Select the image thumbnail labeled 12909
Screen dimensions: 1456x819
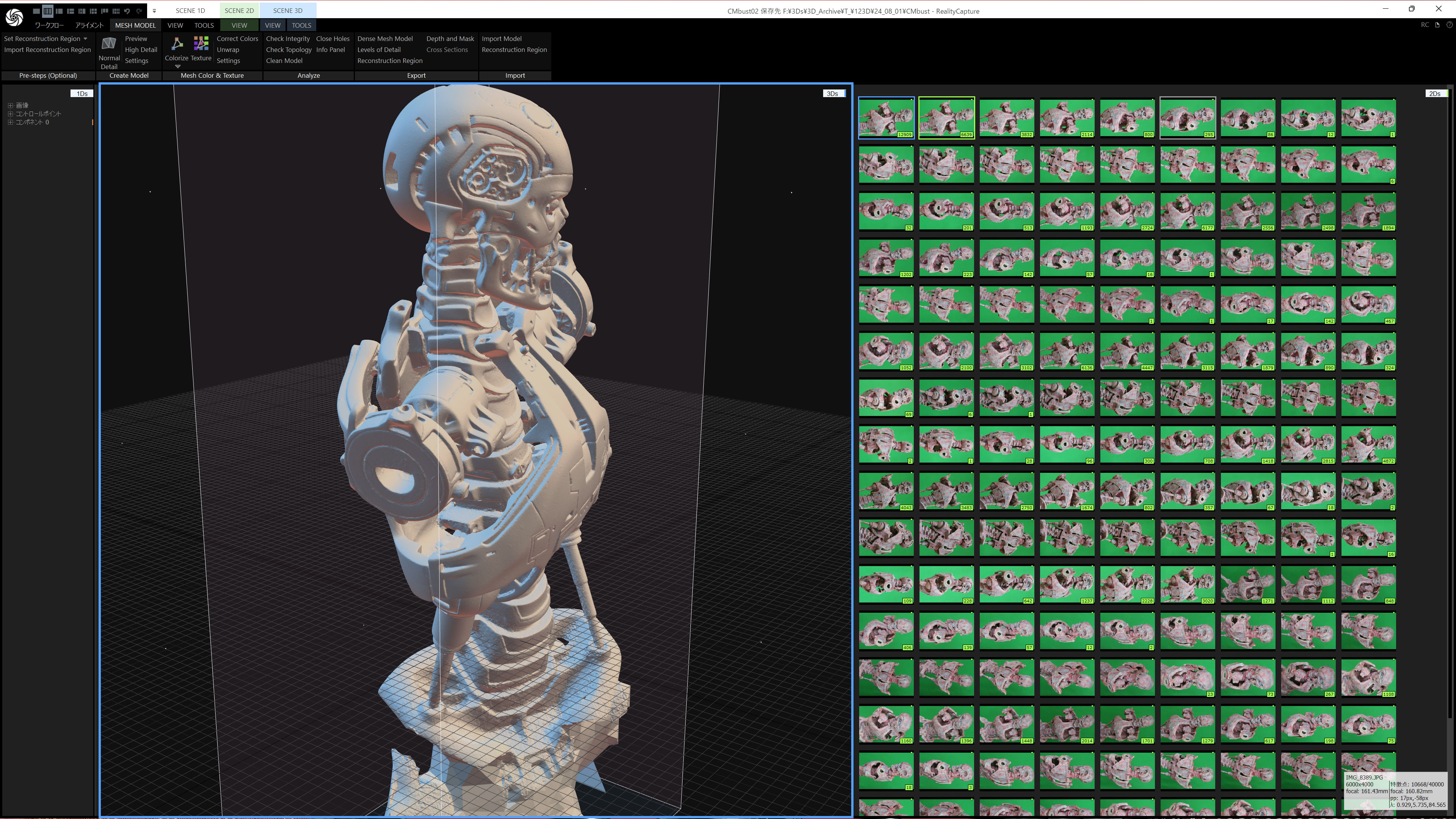(886, 118)
